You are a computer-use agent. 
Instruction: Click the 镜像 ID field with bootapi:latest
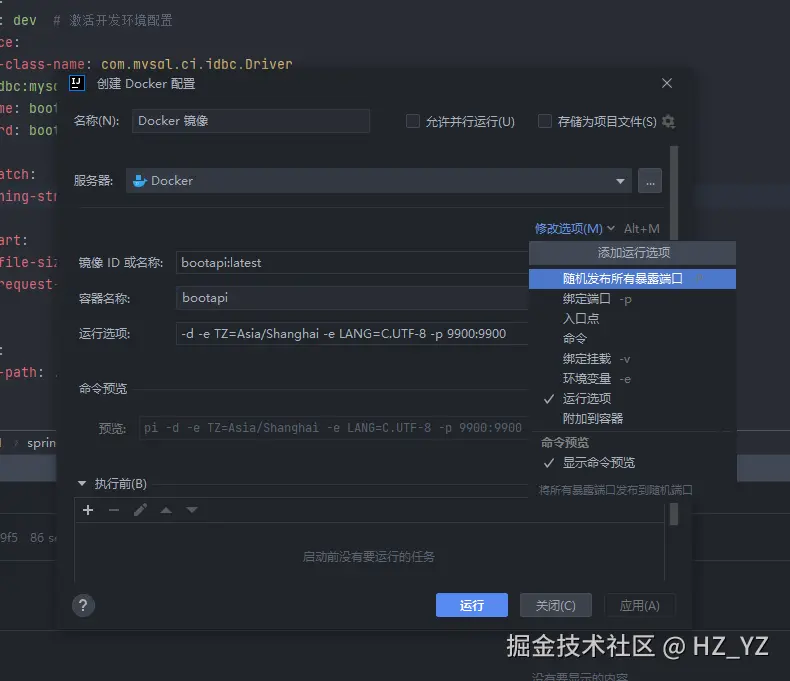[352, 262]
